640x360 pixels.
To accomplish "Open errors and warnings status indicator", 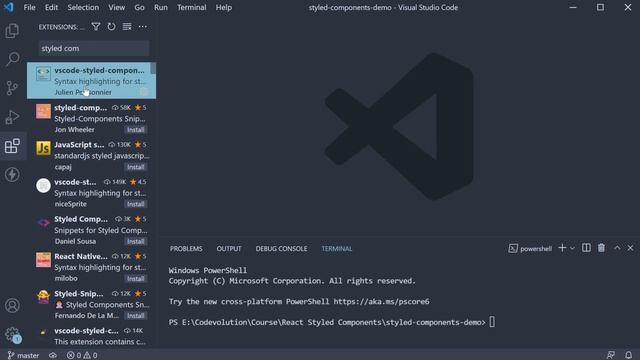I will click(x=82, y=355).
